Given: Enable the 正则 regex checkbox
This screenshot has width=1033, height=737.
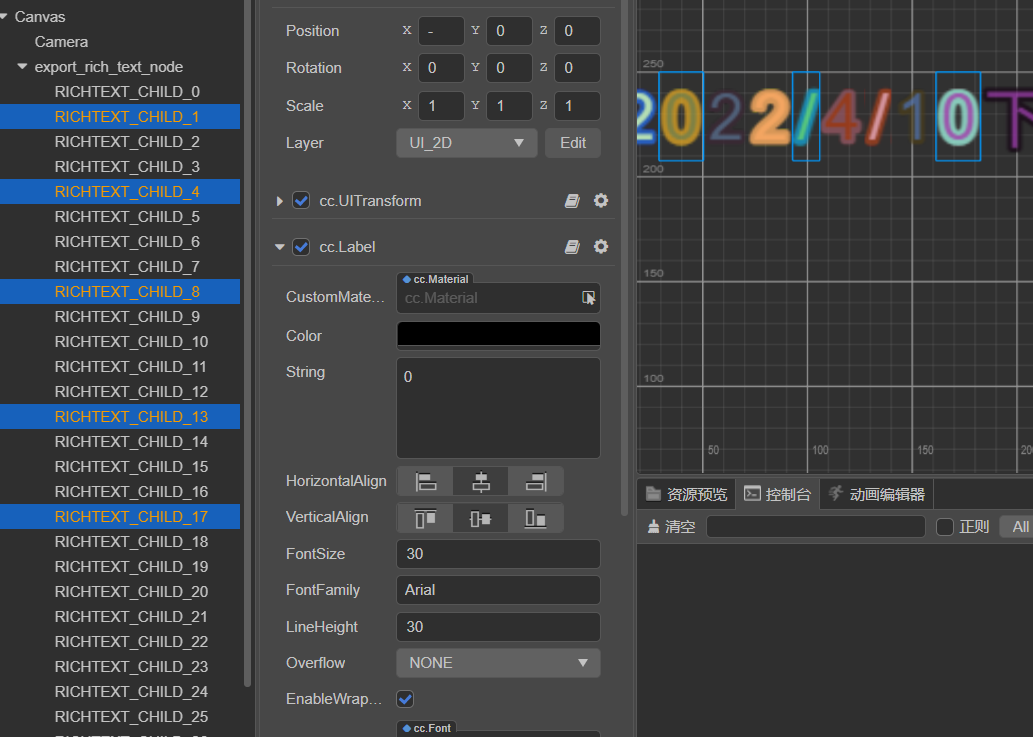Looking at the screenshot, I should (x=944, y=527).
